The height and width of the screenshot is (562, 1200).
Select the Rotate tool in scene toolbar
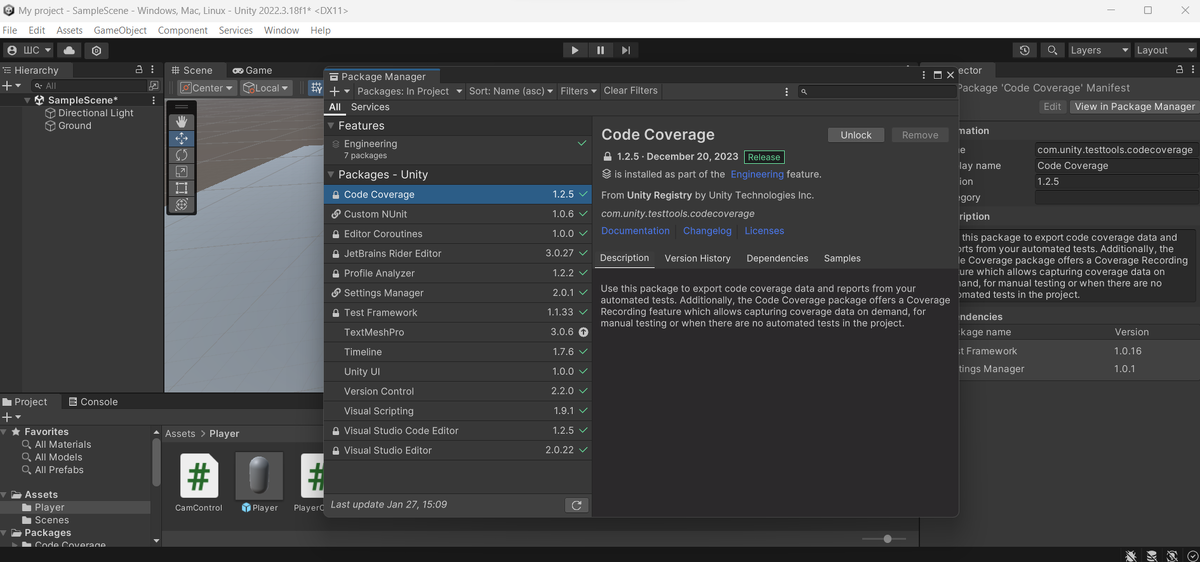click(x=181, y=155)
